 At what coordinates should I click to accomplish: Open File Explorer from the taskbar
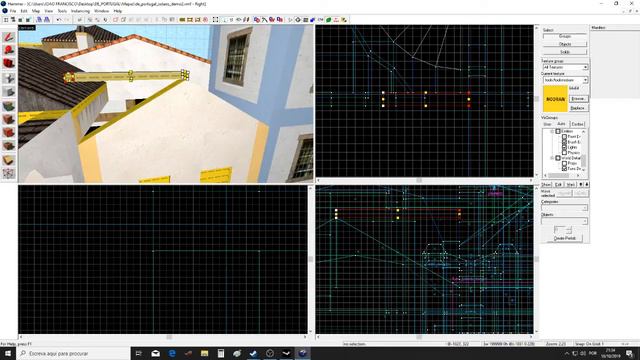(204, 353)
